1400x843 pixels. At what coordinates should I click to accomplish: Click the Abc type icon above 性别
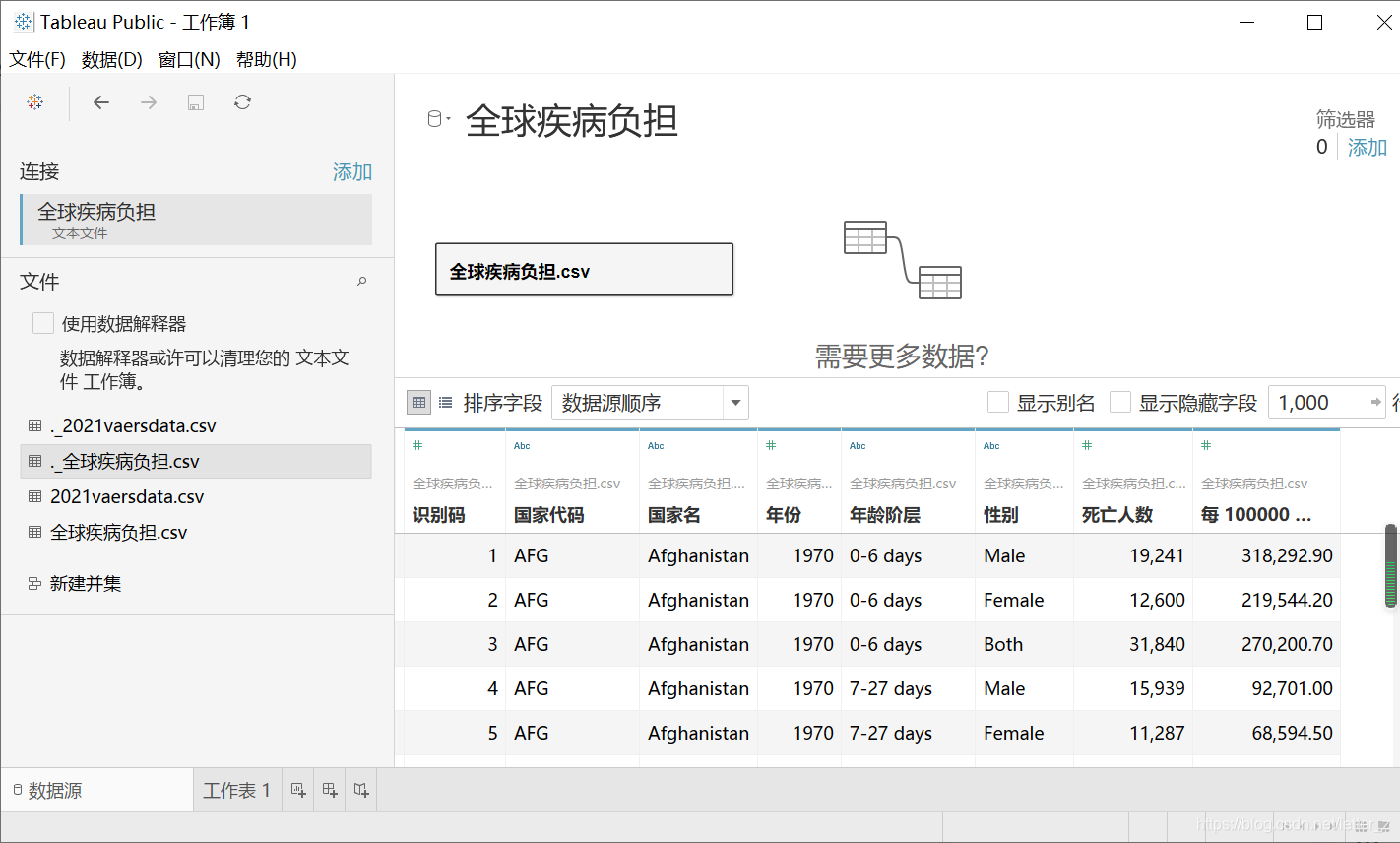pyautogui.click(x=991, y=446)
